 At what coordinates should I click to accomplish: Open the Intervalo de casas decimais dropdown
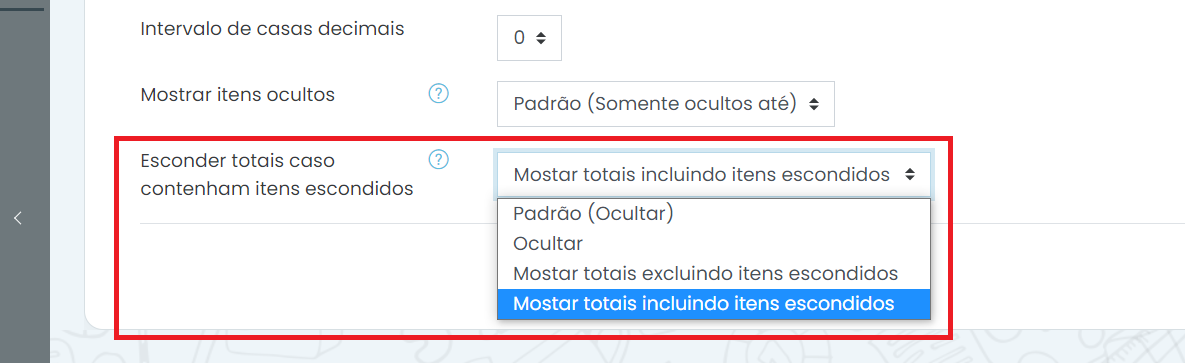coord(529,38)
